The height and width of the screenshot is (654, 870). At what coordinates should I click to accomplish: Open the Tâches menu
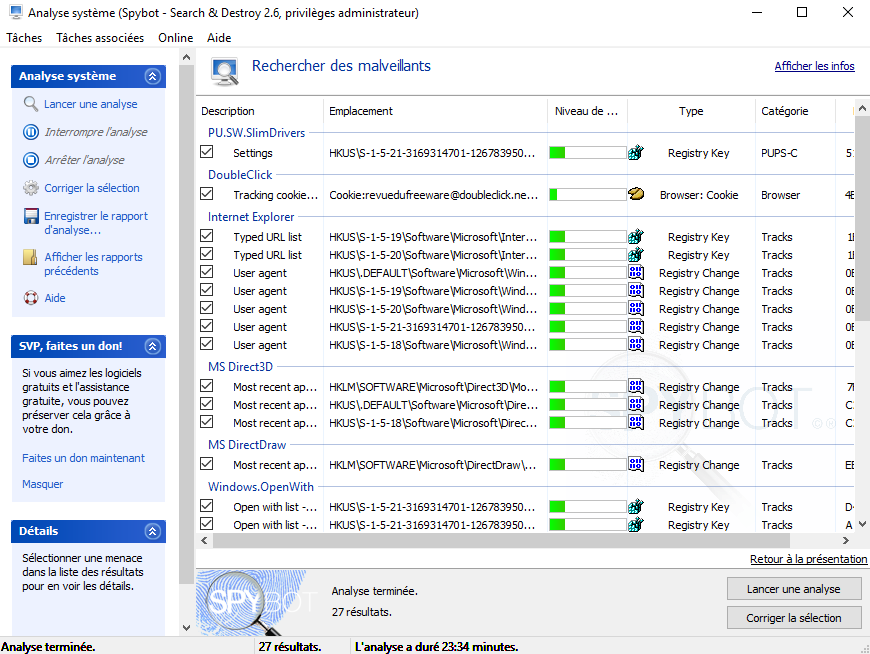point(24,38)
